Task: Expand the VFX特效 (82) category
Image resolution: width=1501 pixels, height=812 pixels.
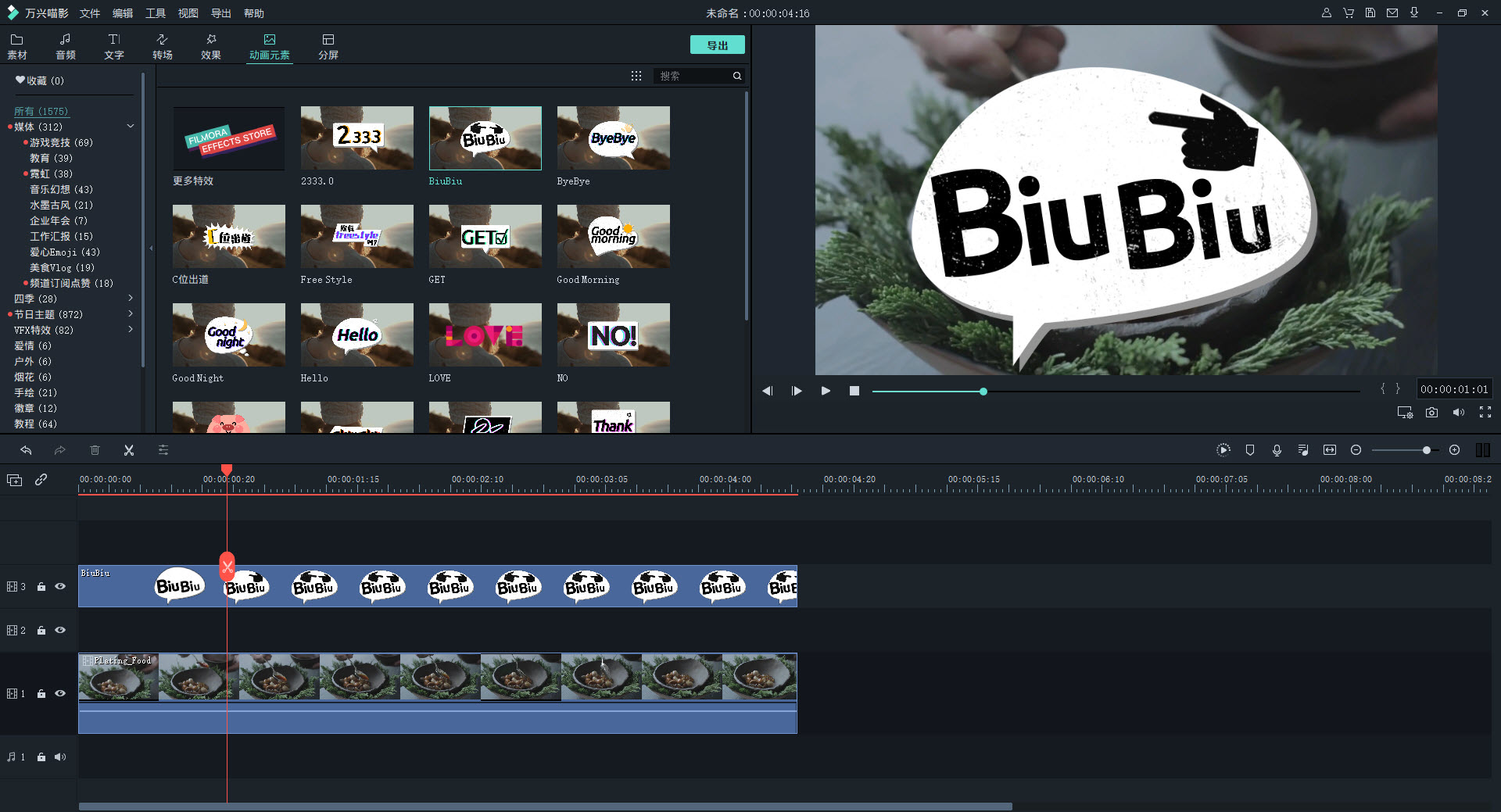Action: pyautogui.click(x=131, y=330)
